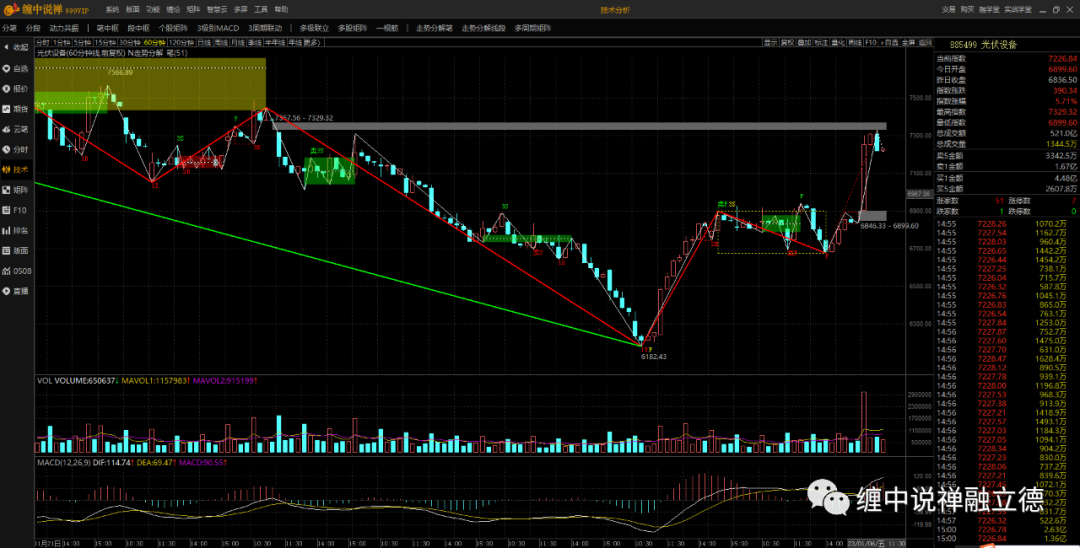Toggle 走势分解笔 mode
This screenshot has width=1080, height=548.
click(435, 28)
